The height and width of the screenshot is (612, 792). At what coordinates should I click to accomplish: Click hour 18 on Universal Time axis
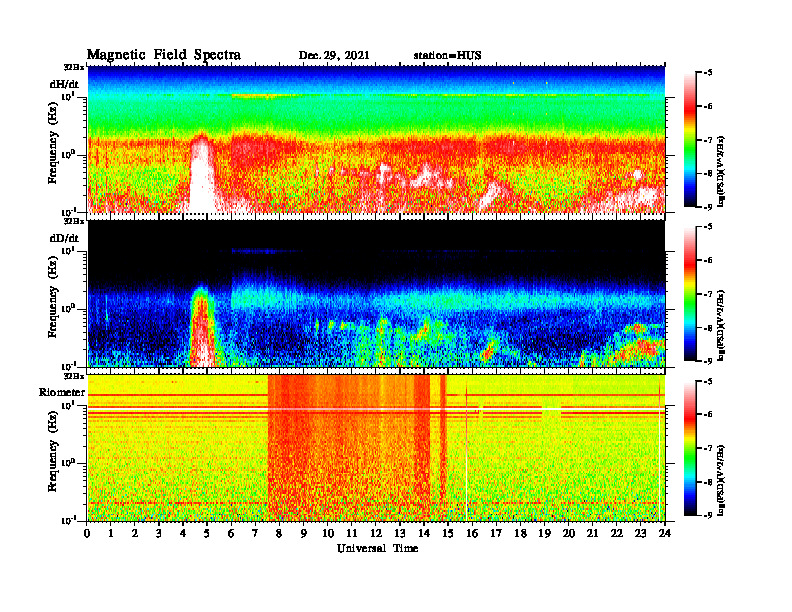[520, 534]
